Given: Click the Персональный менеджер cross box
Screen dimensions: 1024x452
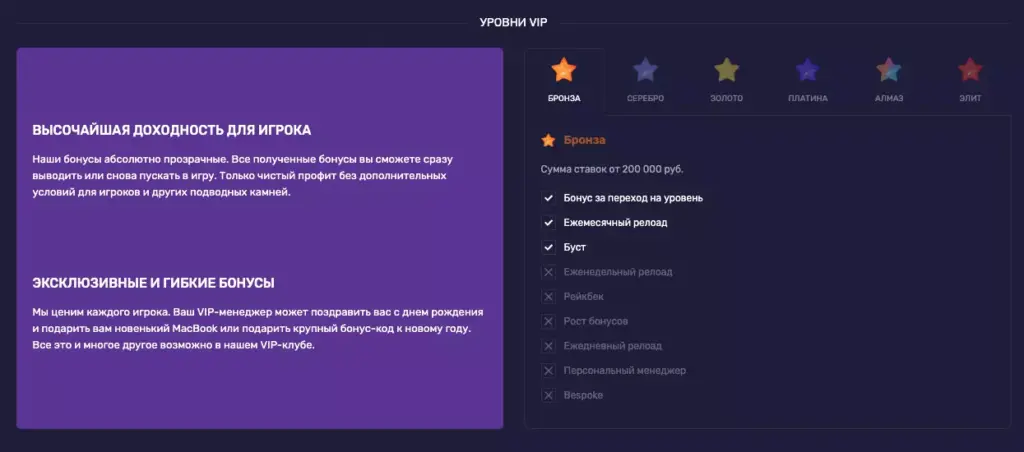Looking at the screenshot, I should click(548, 371).
